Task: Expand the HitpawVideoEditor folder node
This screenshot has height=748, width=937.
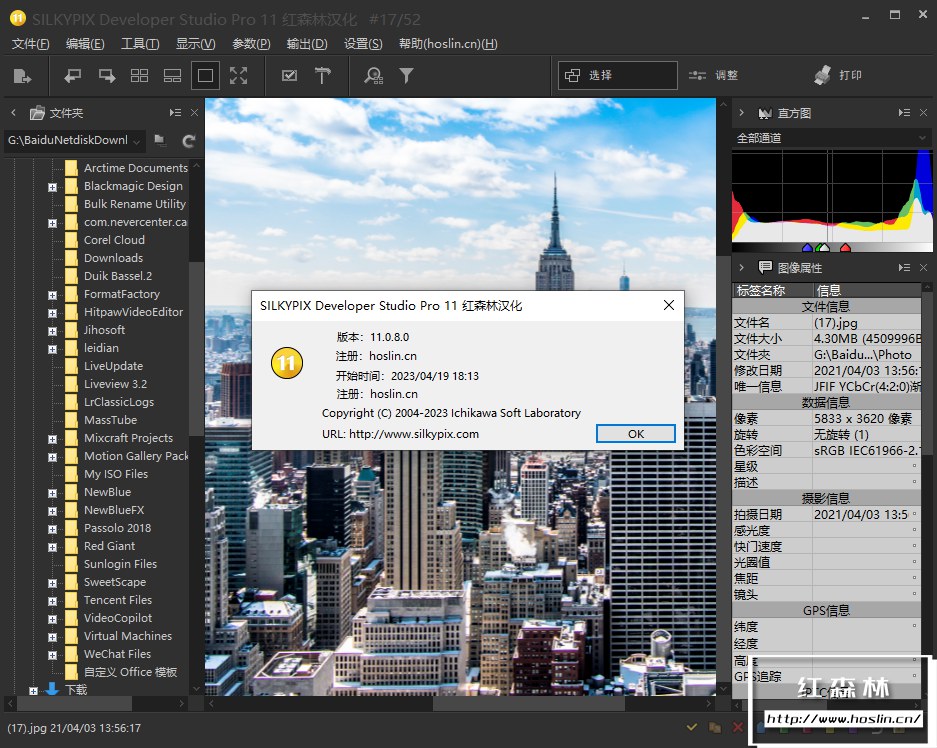Action: [x=53, y=313]
